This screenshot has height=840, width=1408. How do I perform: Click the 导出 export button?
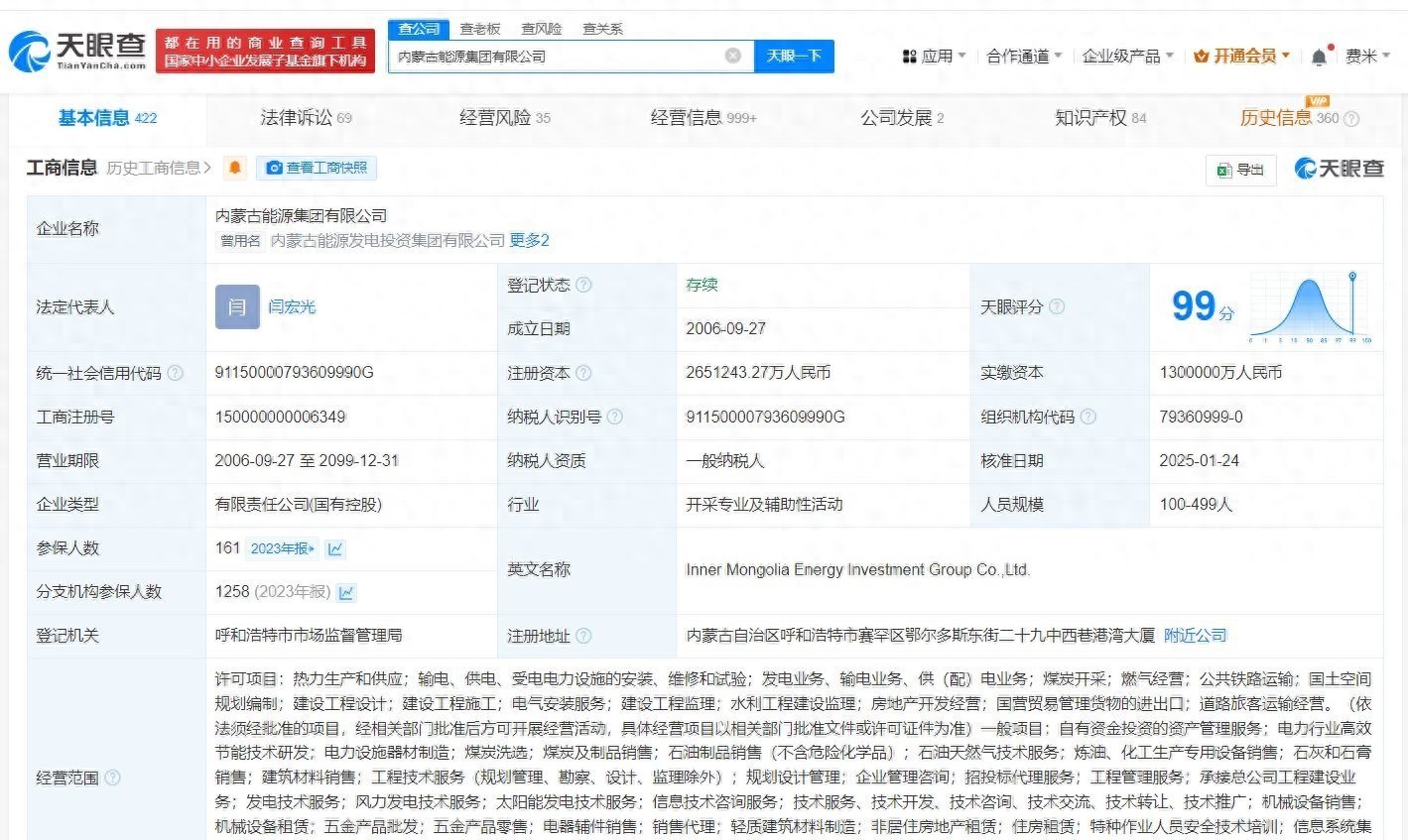coord(1240,170)
